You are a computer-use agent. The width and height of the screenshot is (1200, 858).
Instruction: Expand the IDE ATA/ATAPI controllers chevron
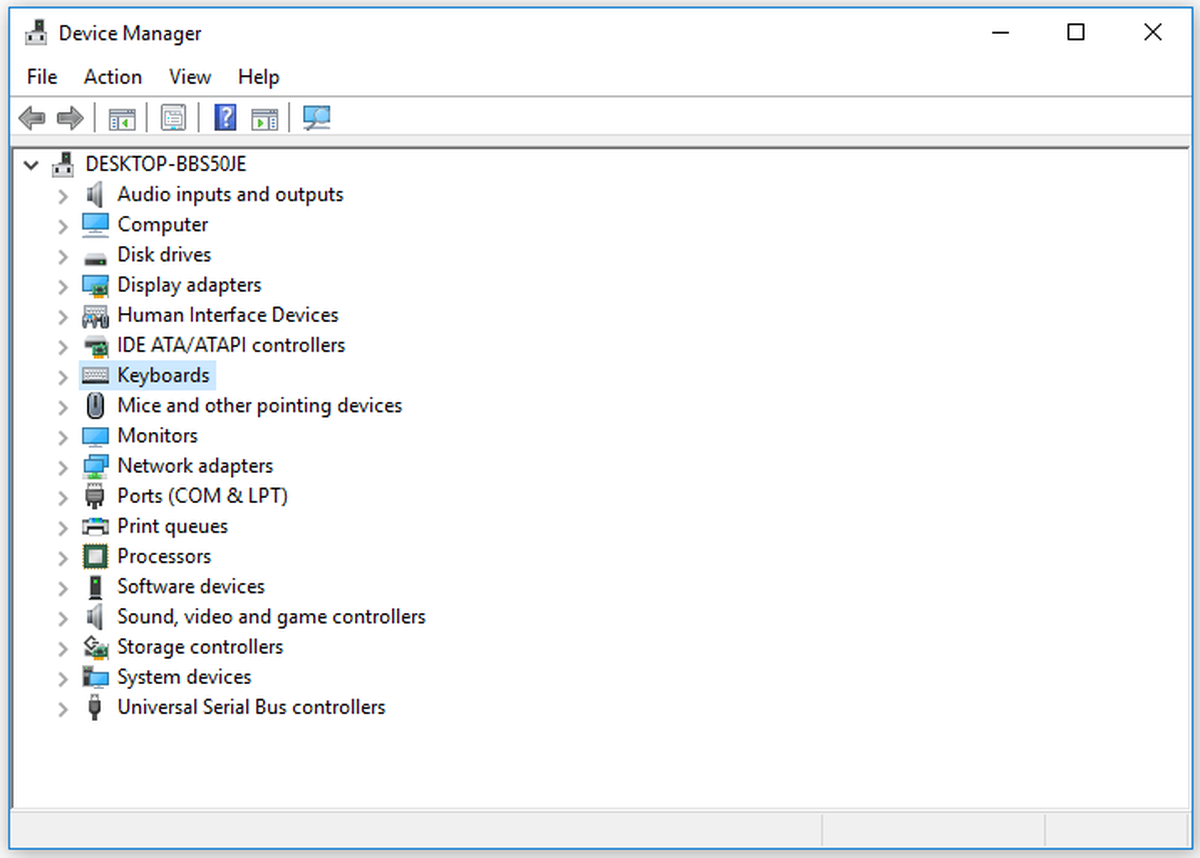[x=63, y=345]
